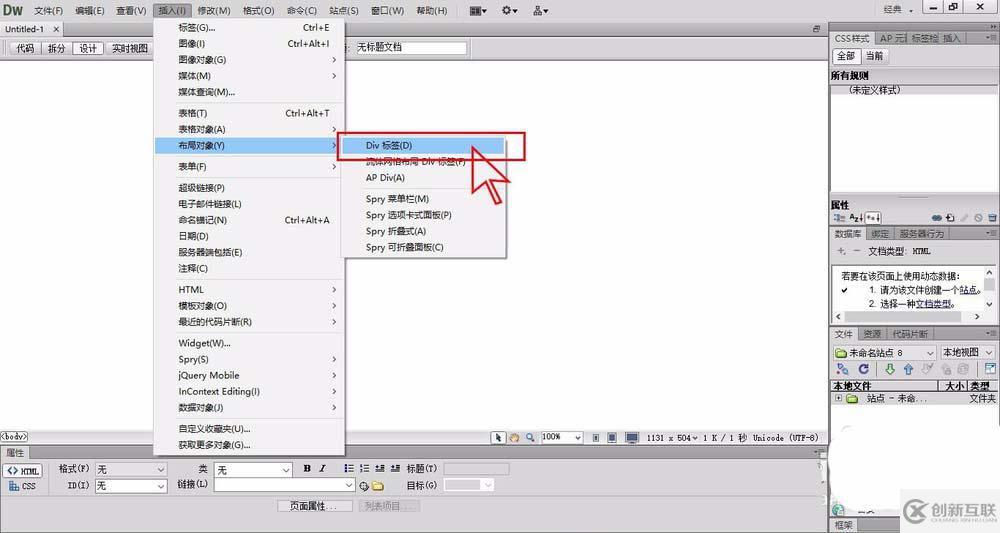Open the 未命名站点 8 site dropdown
Image resolution: width=1000 pixels, height=533 pixels.
[x=884, y=353]
